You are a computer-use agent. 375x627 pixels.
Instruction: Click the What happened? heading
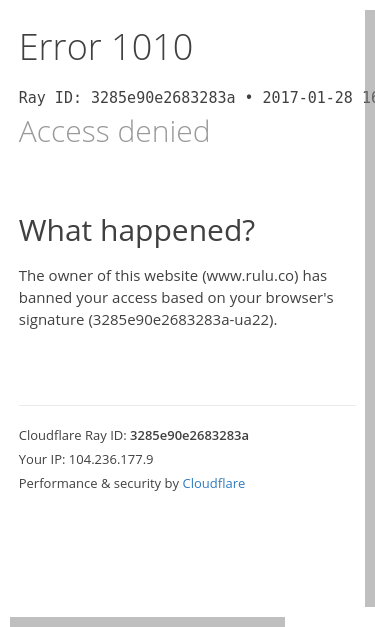(x=137, y=231)
